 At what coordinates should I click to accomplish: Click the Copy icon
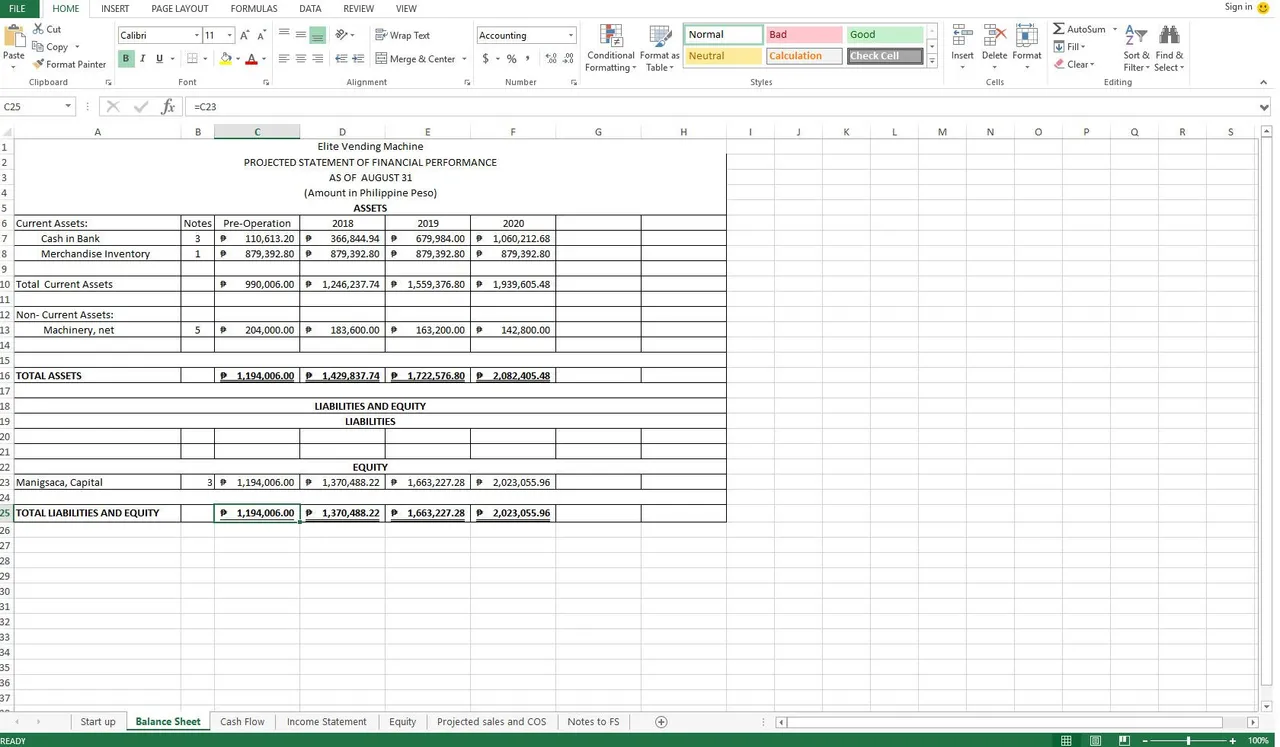coord(38,47)
